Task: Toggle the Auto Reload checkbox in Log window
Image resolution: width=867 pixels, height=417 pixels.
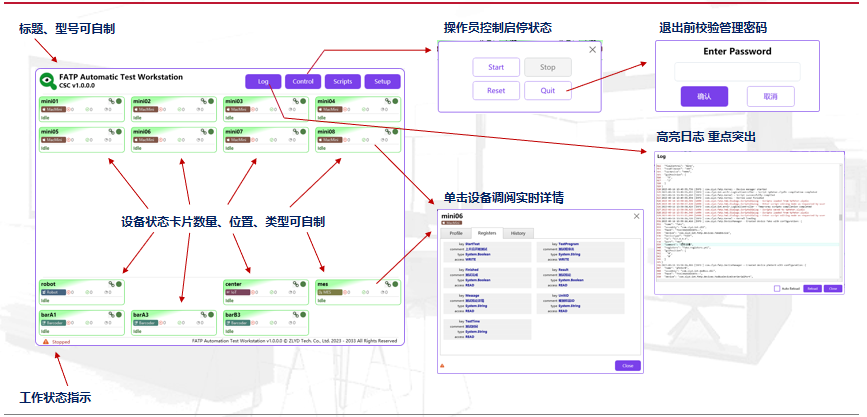Action: click(777, 289)
